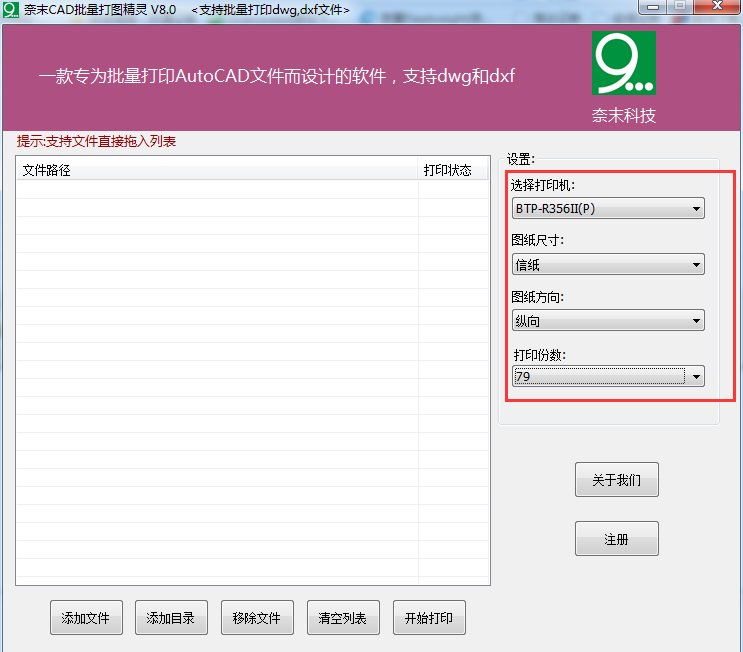Click the 打印份数: label
The width and height of the screenshot is (743, 652).
pos(540,355)
